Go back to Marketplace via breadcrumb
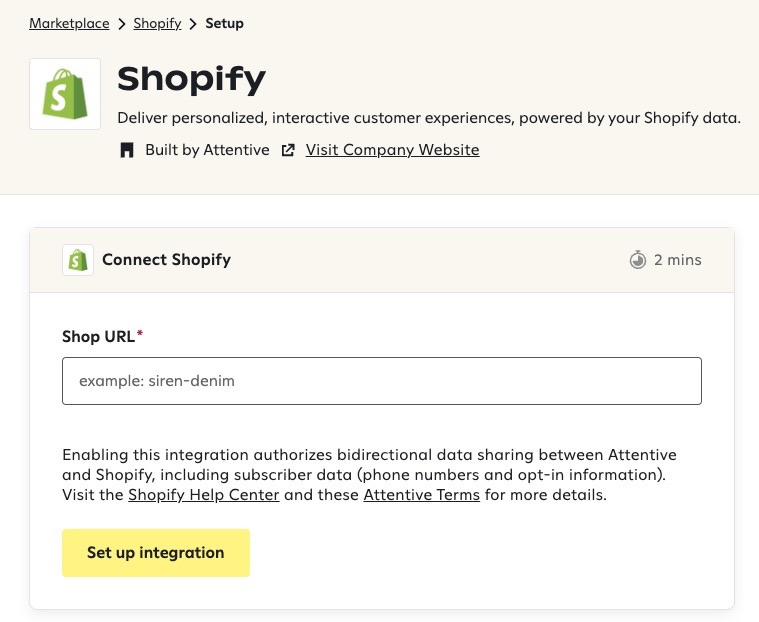Image resolution: width=759 pixels, height=622 pixels. tap(69, 24)
